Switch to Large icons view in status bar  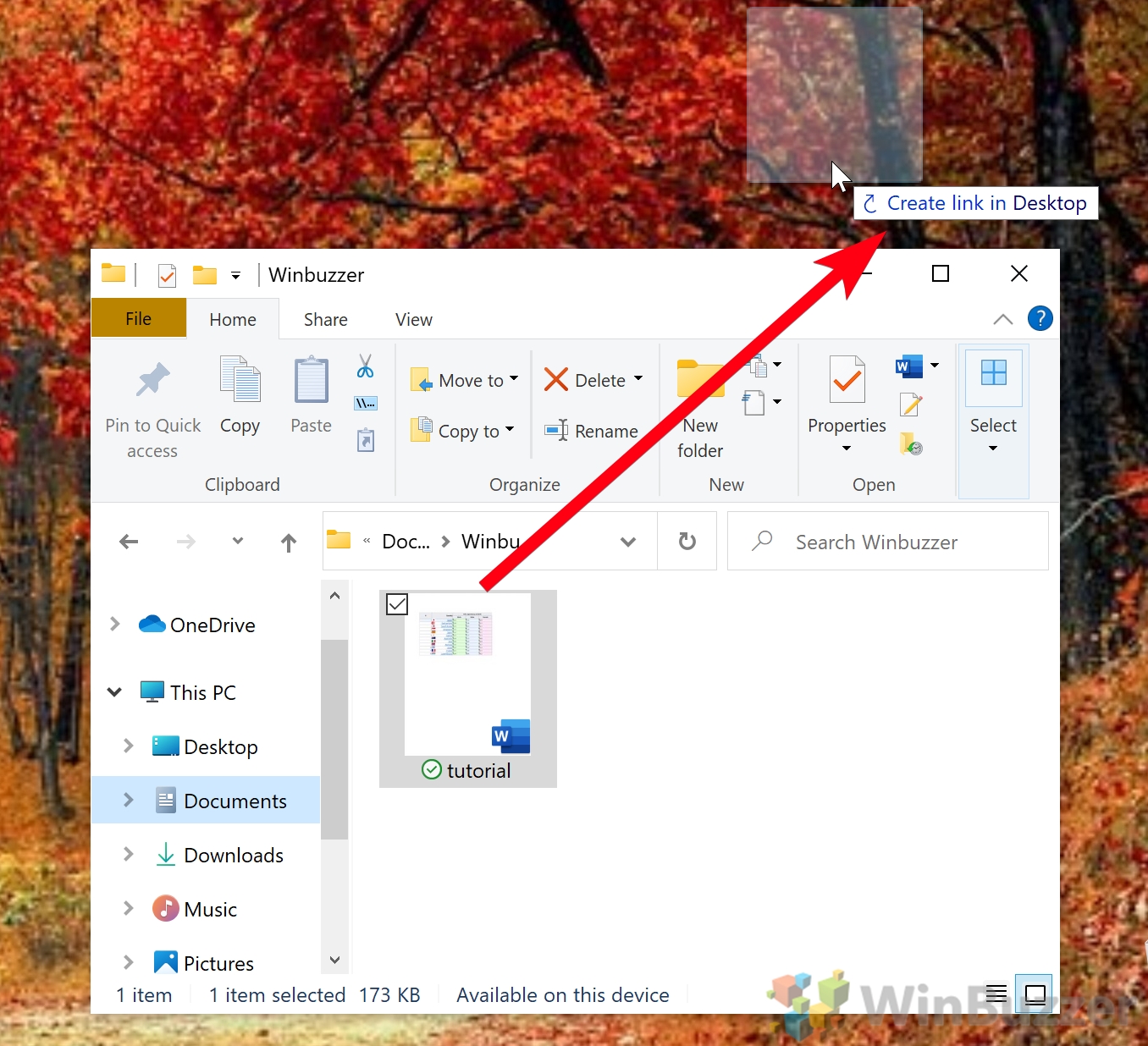tap(1035, 993)
